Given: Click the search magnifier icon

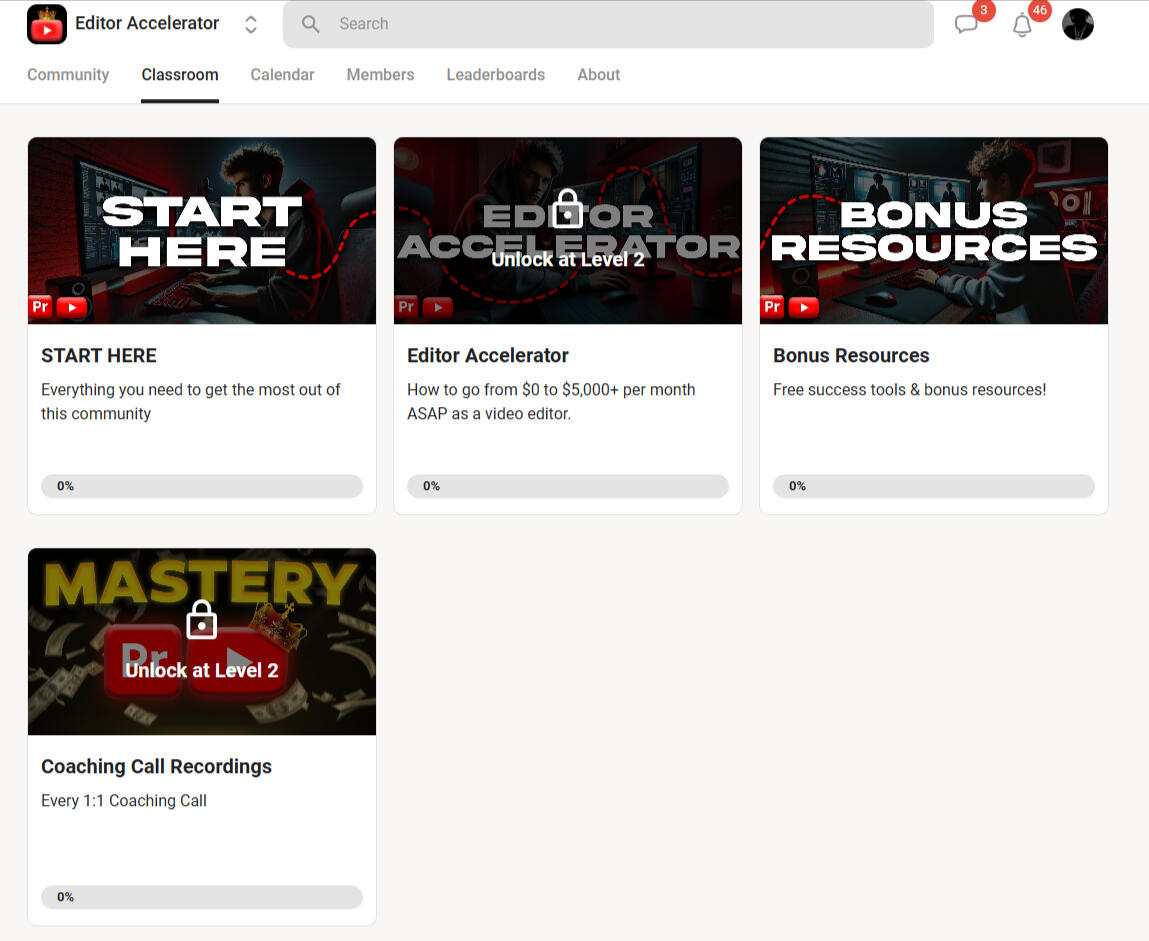Looking at the screenshot, I should click(x=311, y=24).
